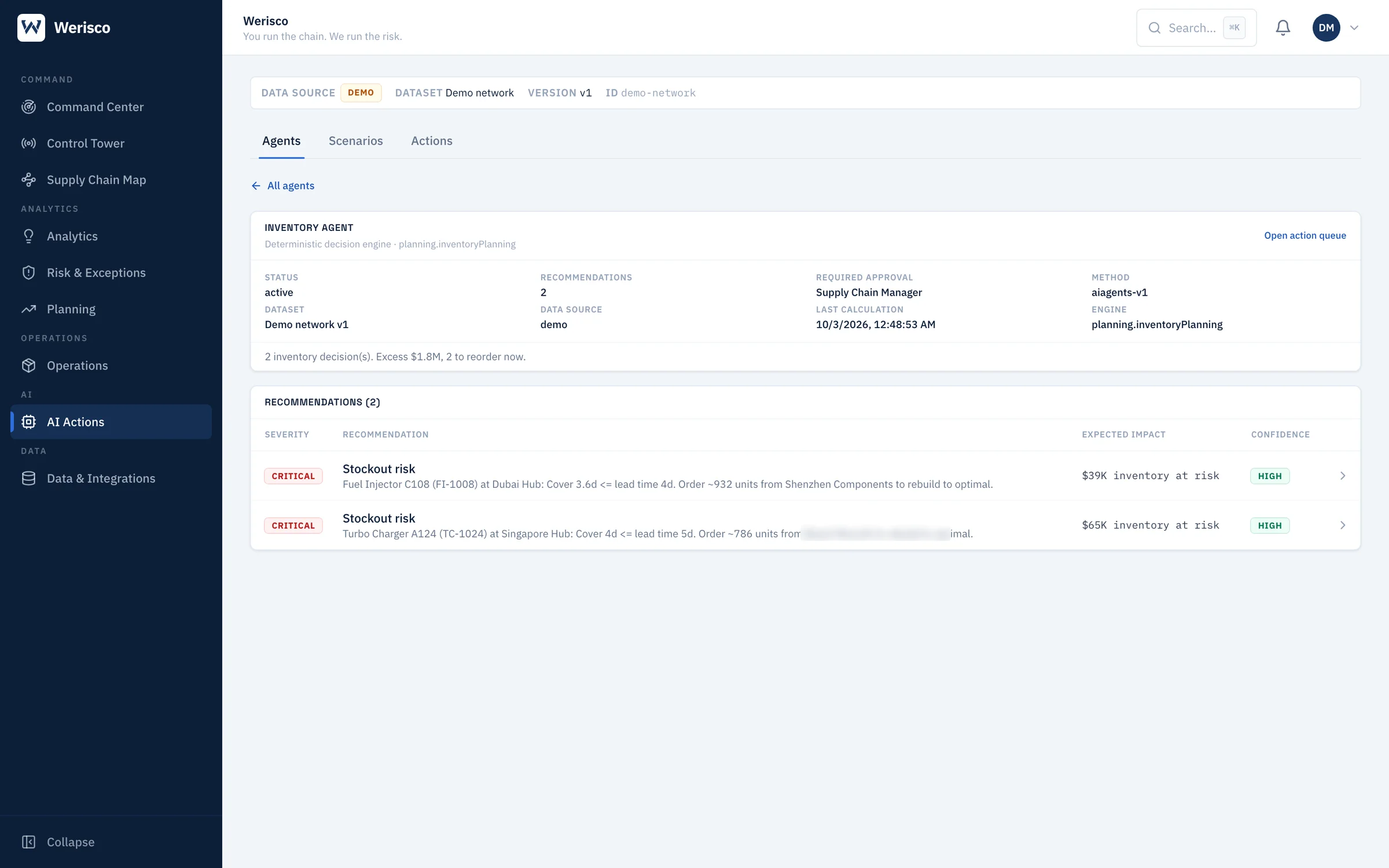Switch to the Scenarios tab
Screen dimensions: 1389x868
(356, 141)
